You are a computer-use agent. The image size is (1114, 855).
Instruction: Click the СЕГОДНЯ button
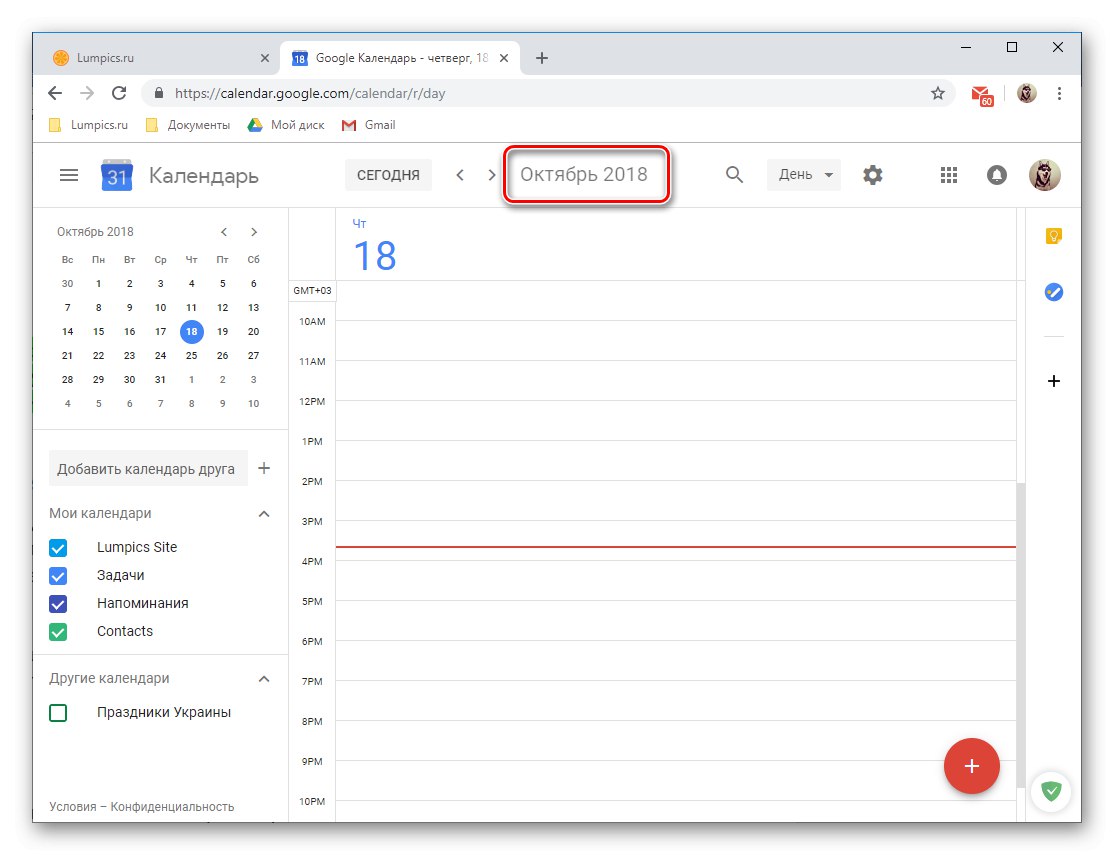click(388, 174)
